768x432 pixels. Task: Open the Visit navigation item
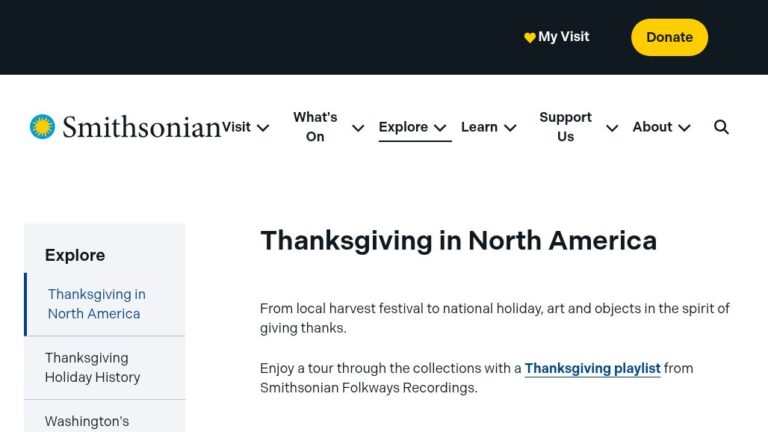pyautogui.click(x=237, y=127)
